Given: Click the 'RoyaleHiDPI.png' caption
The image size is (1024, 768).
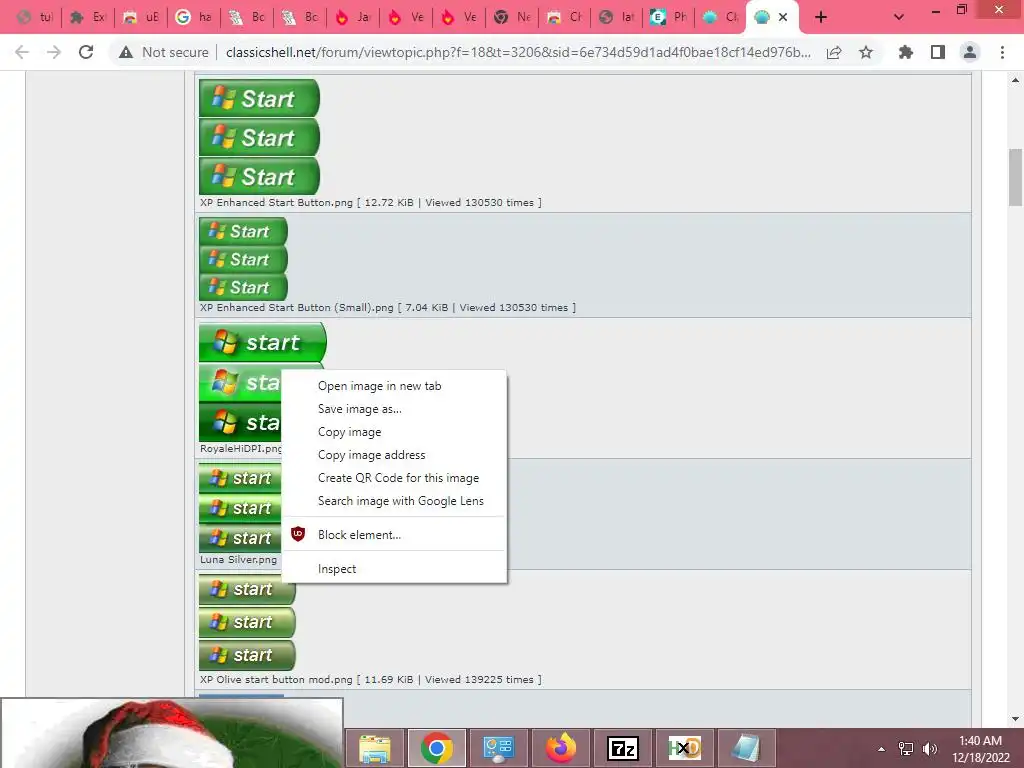Looking at the screenshot, I should click(x=240, y=449).
